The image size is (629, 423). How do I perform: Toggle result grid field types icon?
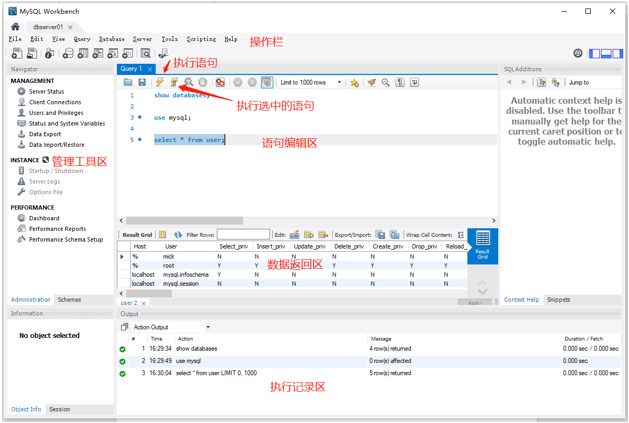[x=162, y=234]
